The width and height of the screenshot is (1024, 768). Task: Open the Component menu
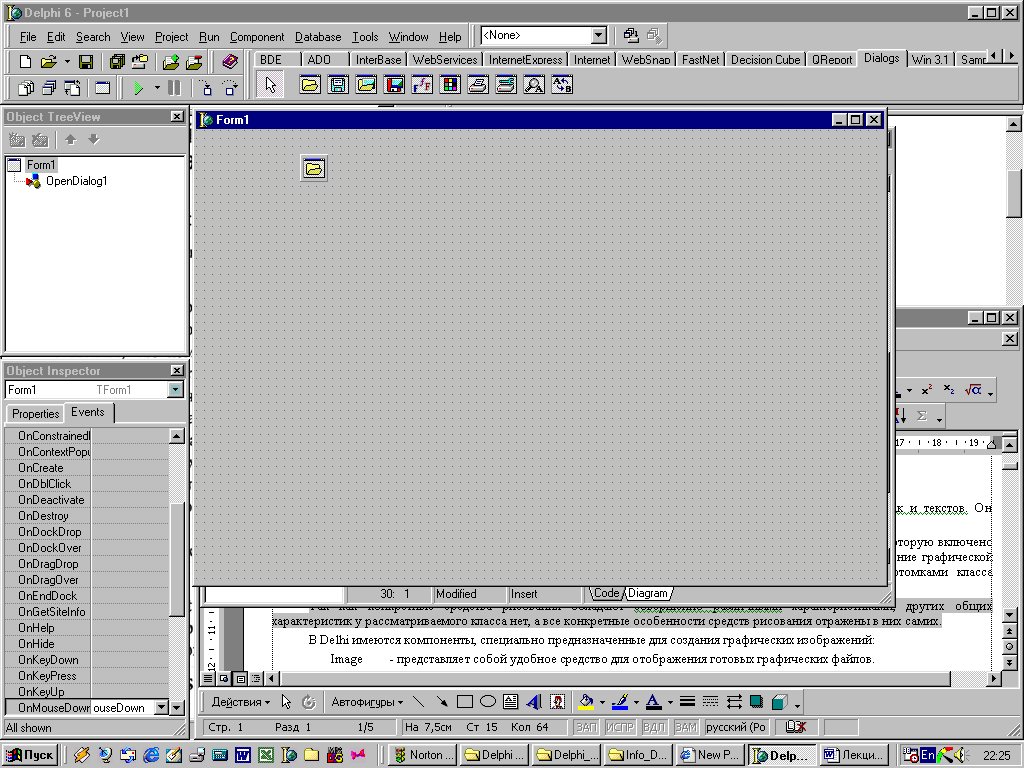[x=257, y=37]
